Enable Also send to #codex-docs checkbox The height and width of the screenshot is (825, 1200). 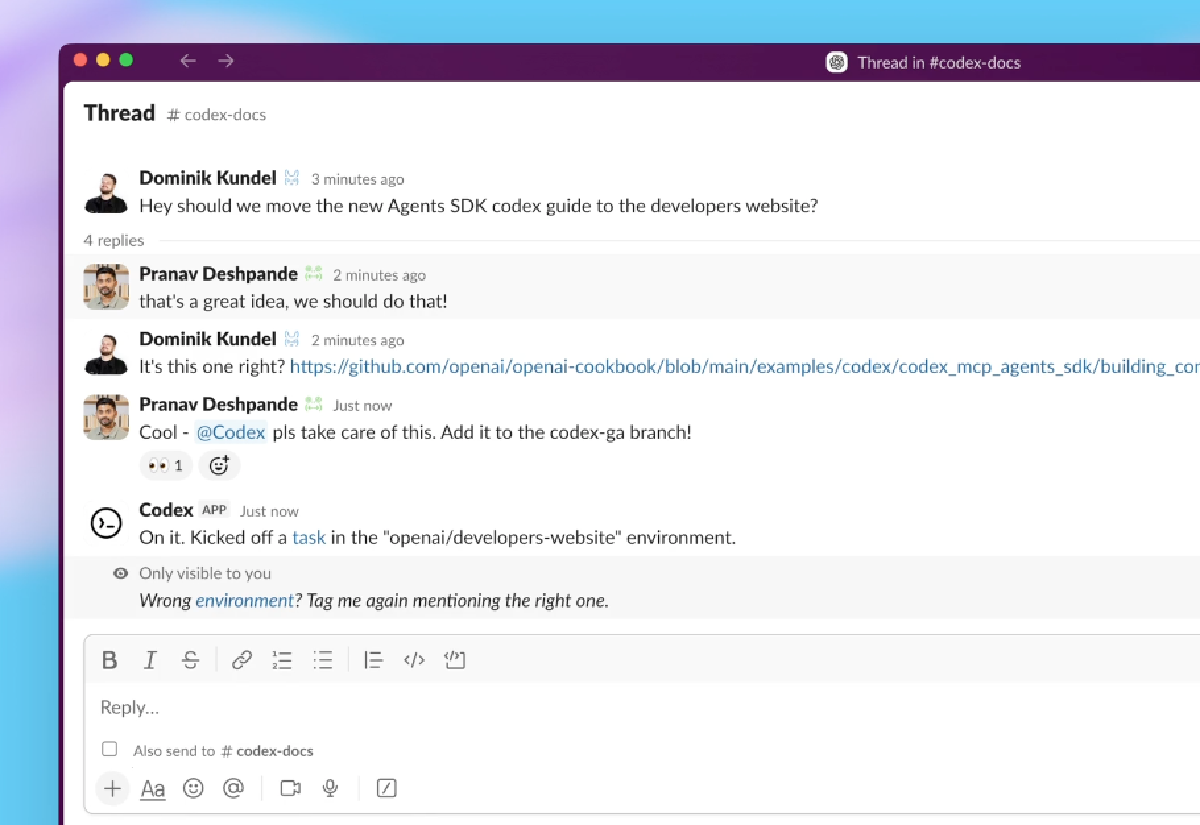point(110,749)
